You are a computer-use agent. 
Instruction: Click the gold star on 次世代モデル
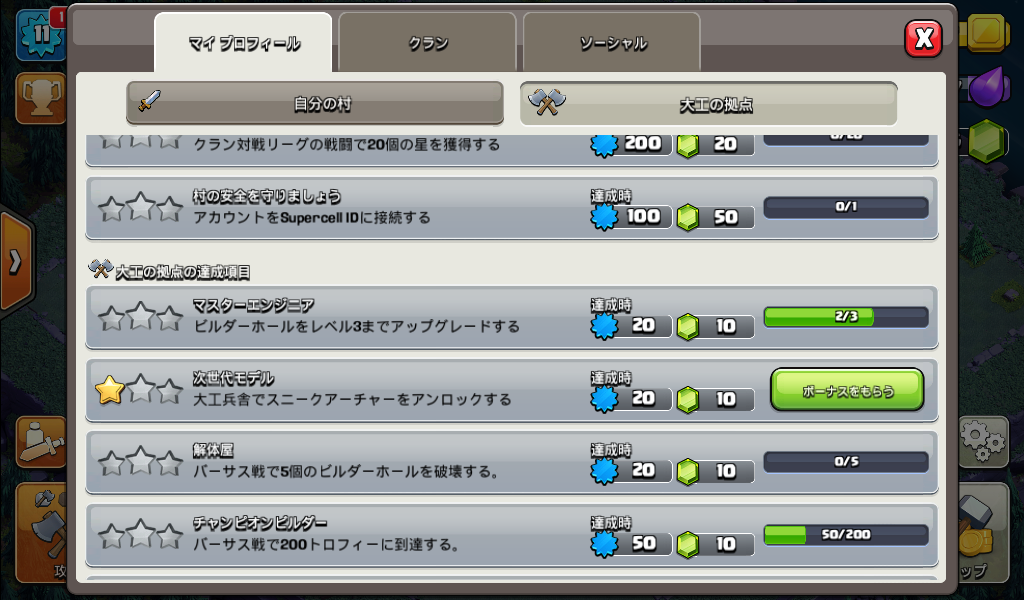[x=110, y=390]
